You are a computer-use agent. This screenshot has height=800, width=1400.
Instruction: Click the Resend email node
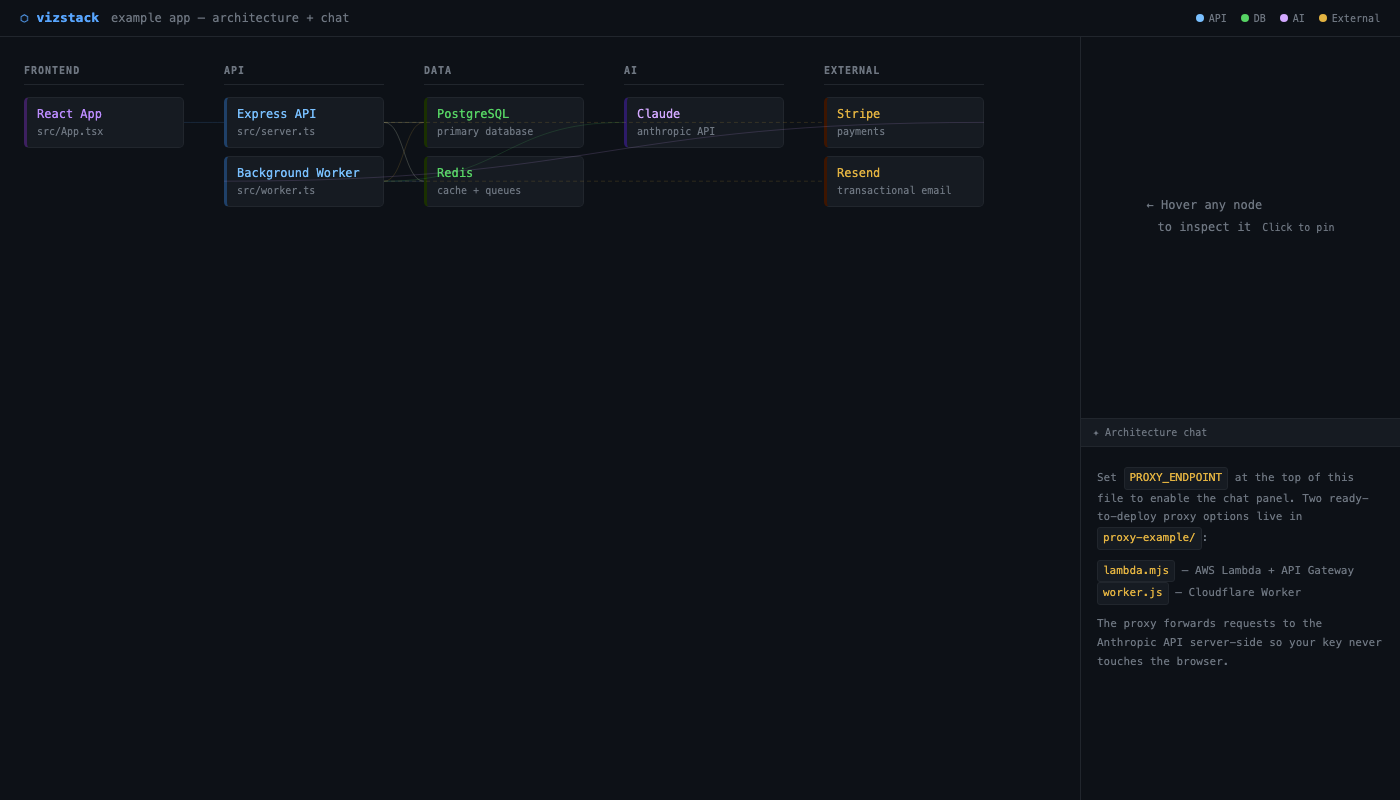(x=904, y=181)
